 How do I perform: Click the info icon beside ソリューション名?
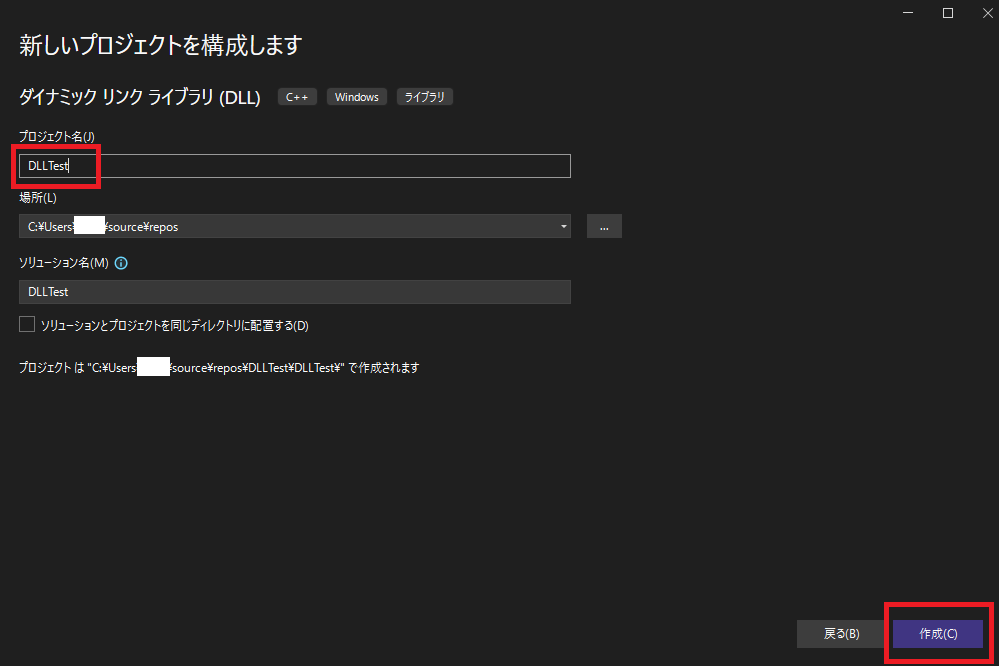coord(122,264)
